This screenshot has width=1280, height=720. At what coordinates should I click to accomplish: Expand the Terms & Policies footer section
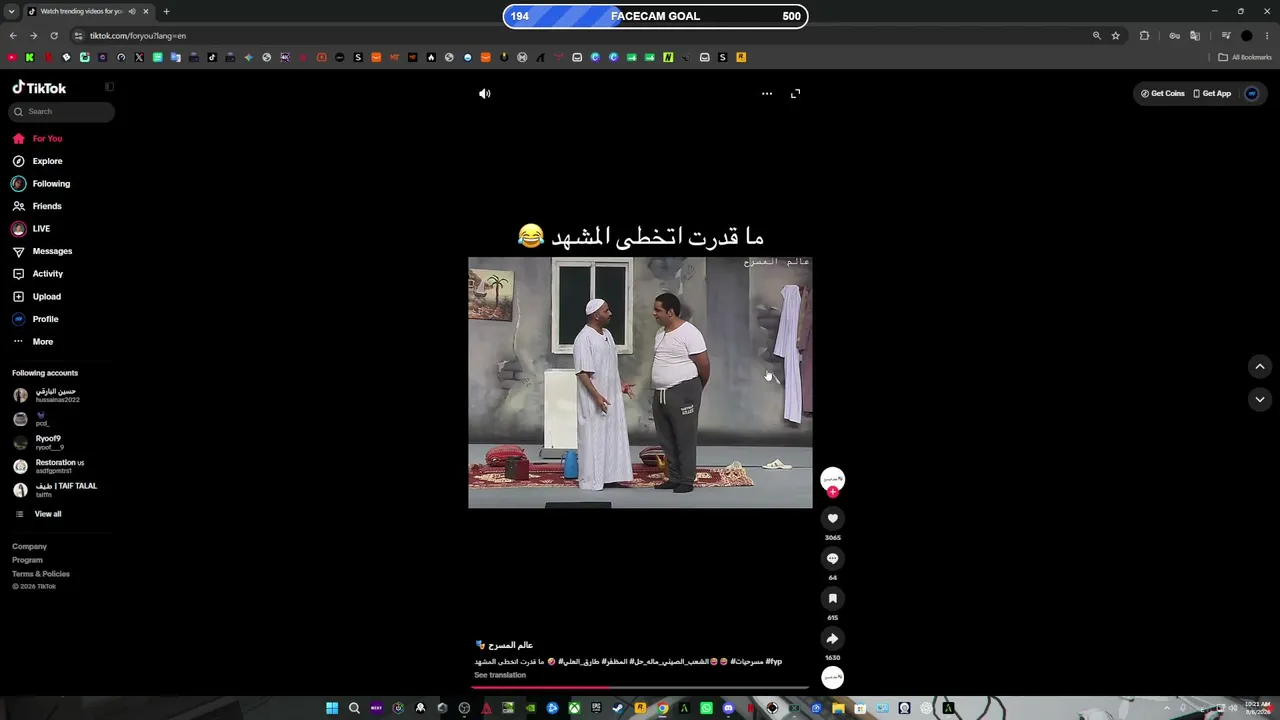coord(41,574)
